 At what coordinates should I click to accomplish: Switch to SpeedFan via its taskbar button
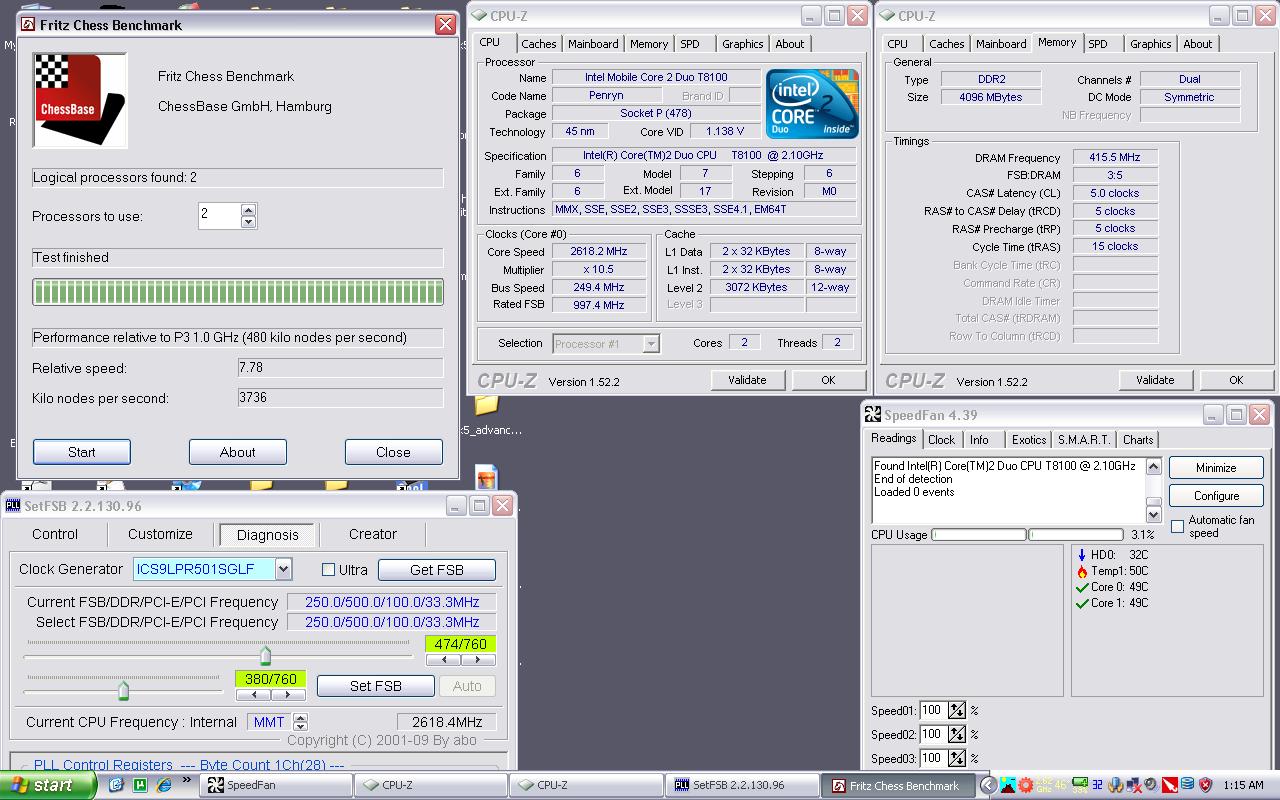(x=277, y=785)
